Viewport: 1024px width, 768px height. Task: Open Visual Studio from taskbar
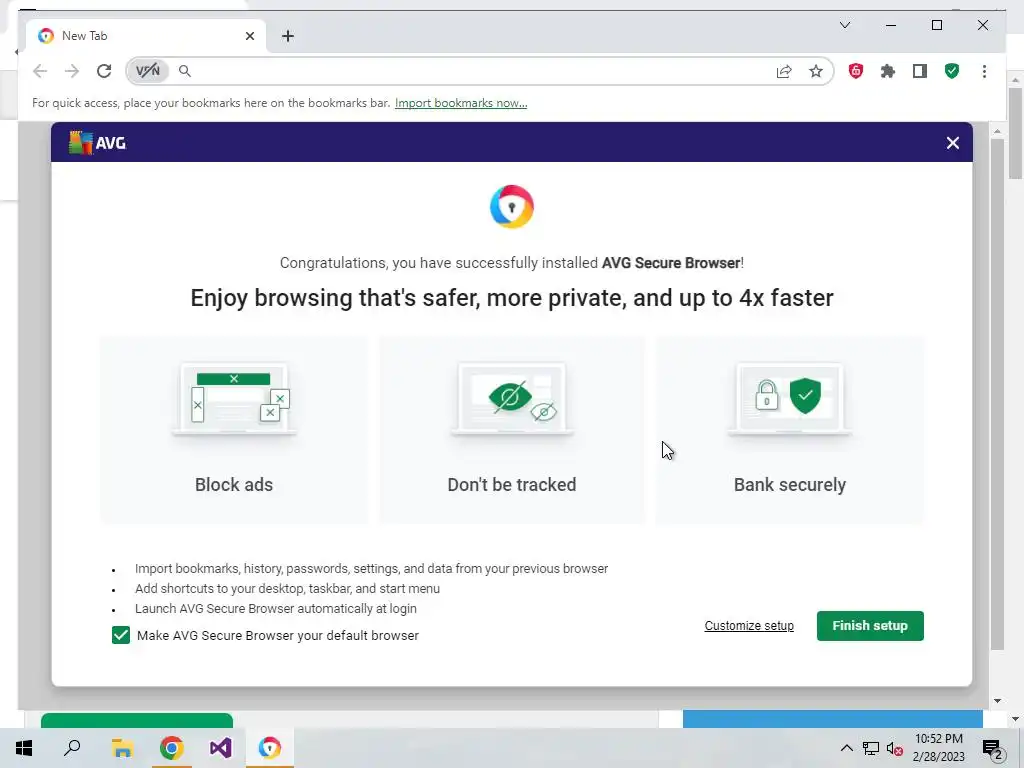(221, 748)
